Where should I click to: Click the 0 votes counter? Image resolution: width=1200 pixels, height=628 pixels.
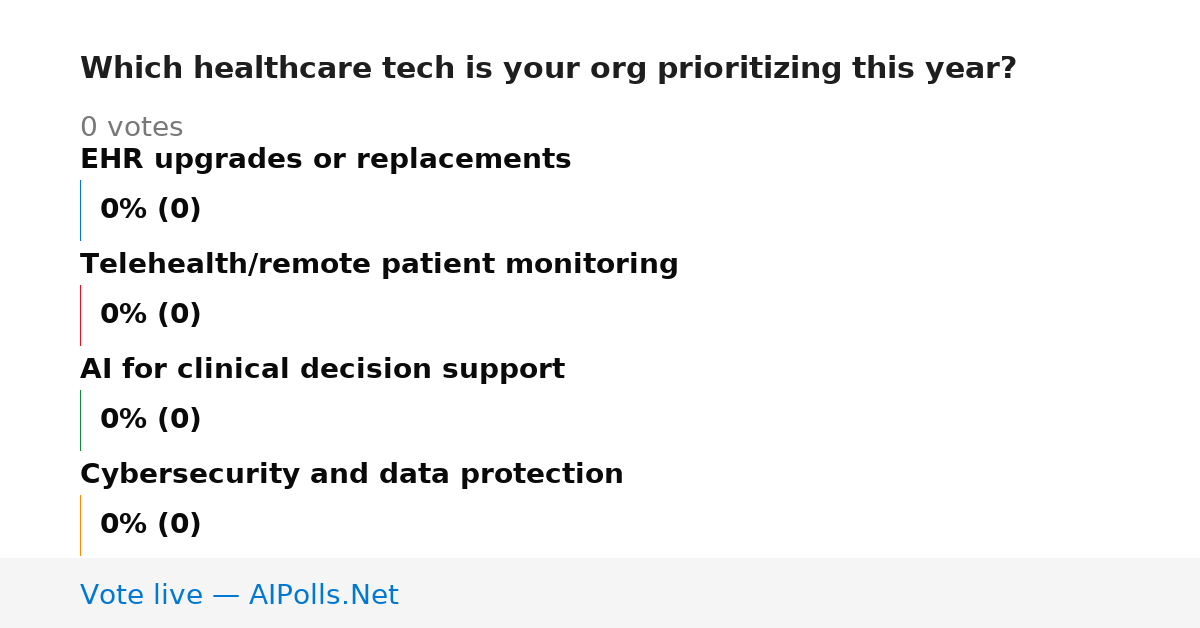click(131, 127)
